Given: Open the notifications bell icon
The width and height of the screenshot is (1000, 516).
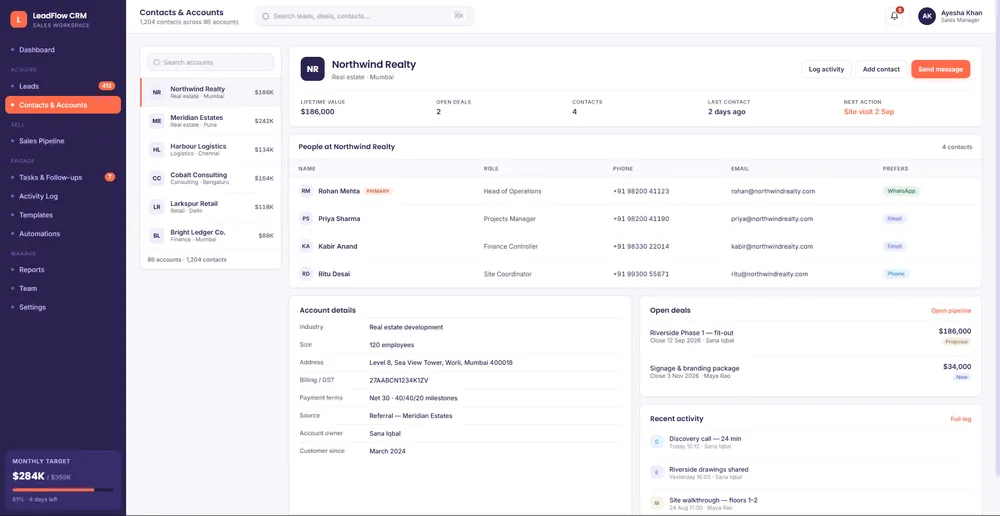Looking at the screenshot, I should 894,16.
